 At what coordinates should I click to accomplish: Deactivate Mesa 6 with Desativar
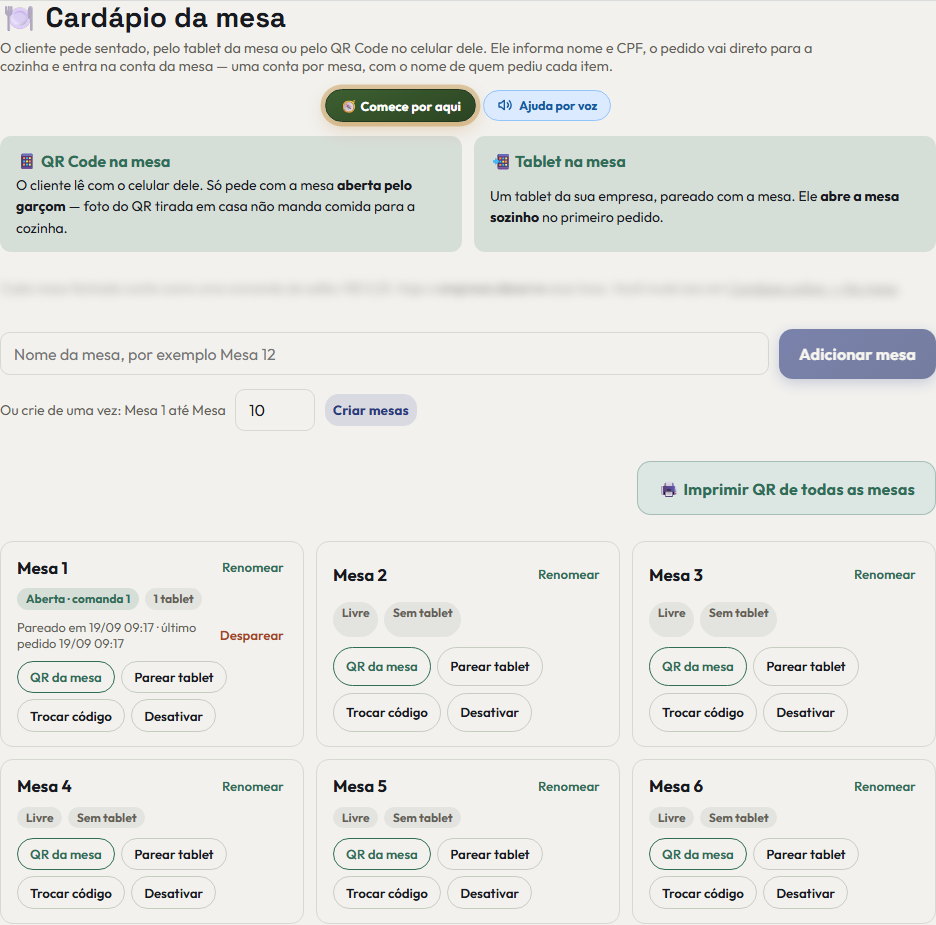click(x=805, y=893)
